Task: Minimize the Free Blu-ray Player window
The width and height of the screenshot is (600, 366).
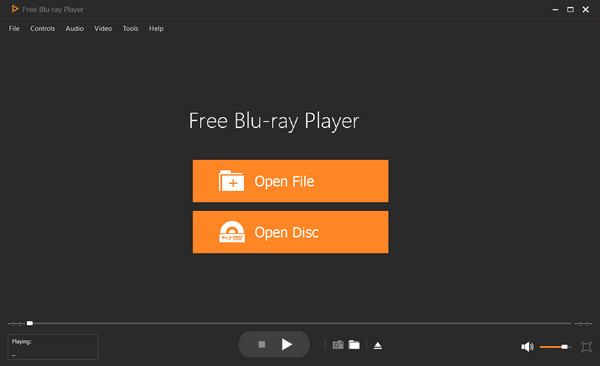Action: coord(555,10)
